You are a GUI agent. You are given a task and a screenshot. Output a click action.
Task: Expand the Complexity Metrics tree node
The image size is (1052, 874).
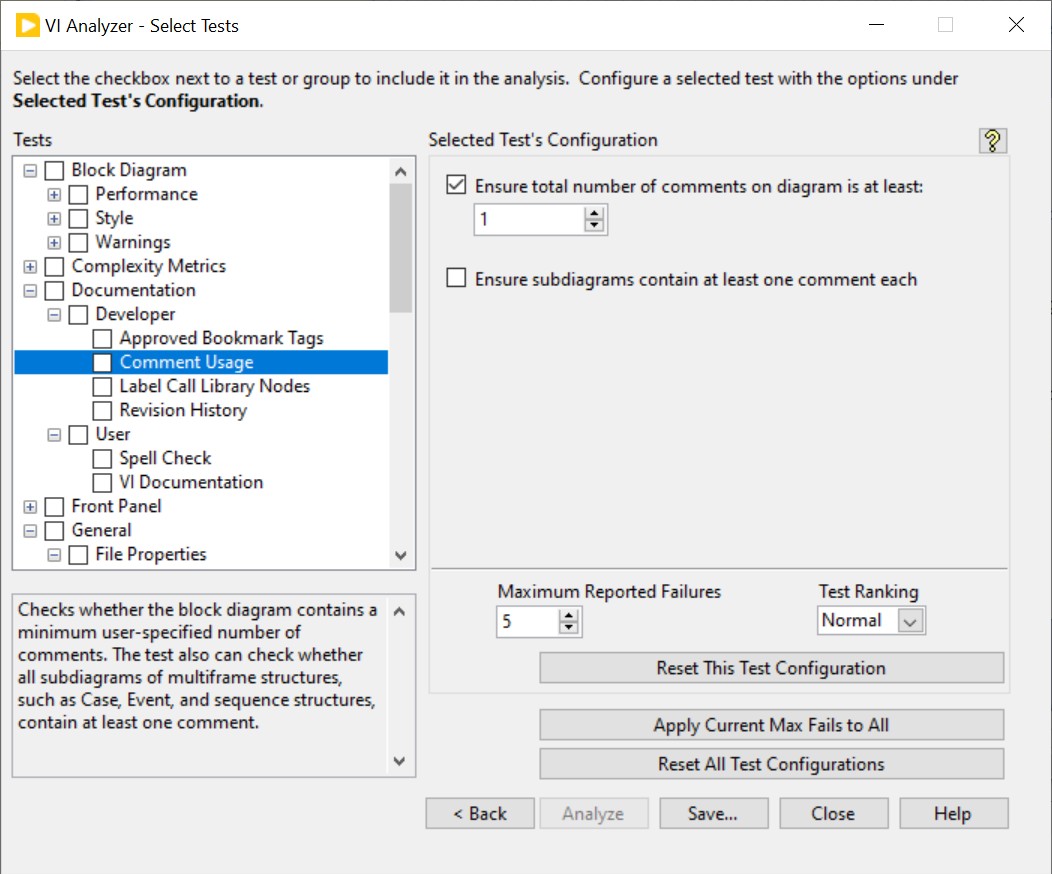click(30, 266)
